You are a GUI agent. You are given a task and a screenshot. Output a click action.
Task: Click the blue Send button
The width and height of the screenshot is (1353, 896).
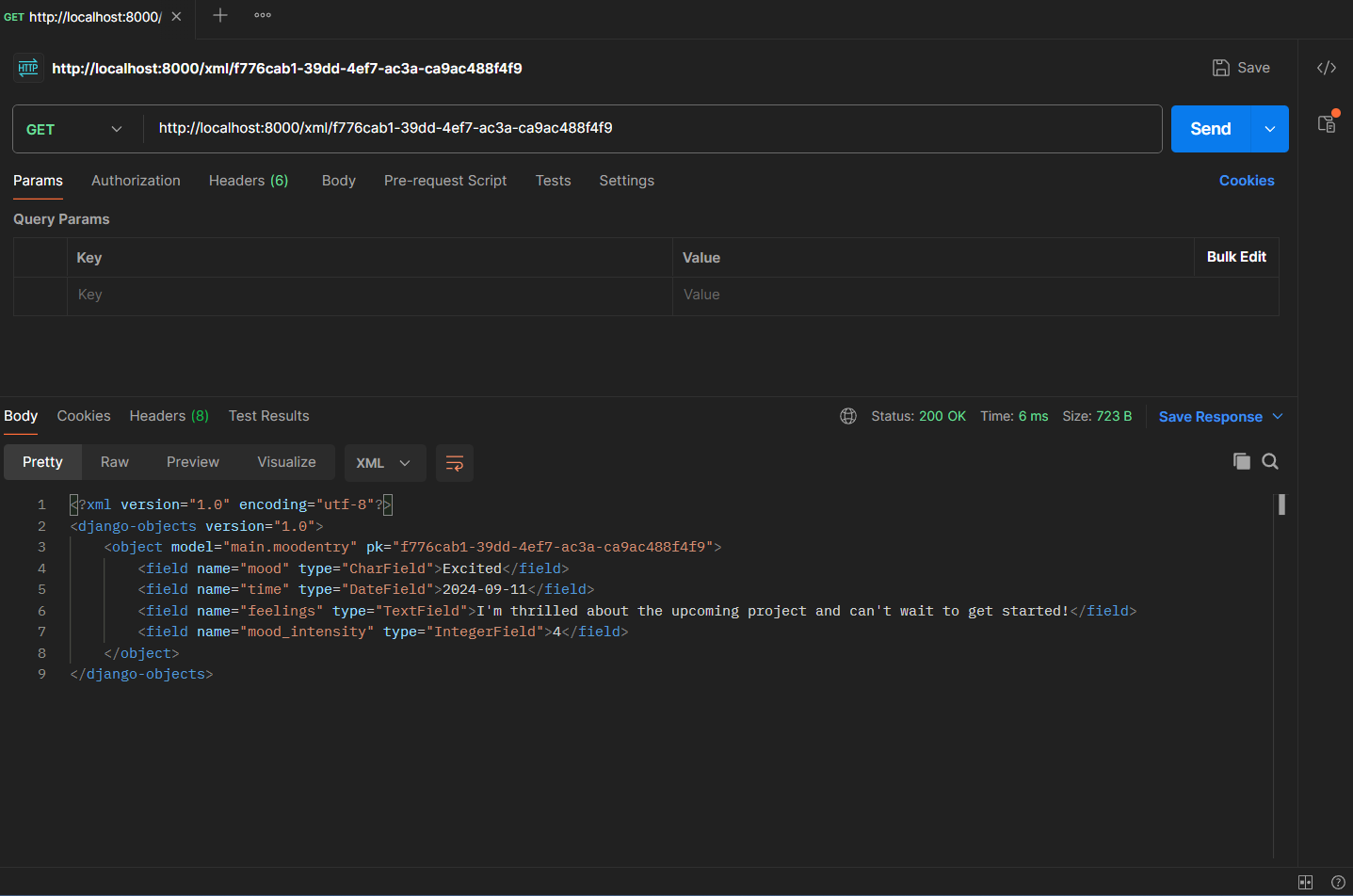point(1211,129)
